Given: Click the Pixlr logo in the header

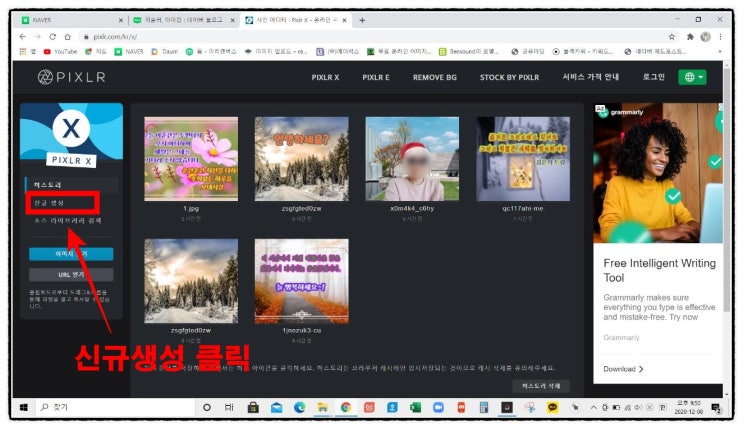Looking at the screenshot, I should [x=72, y=77].
